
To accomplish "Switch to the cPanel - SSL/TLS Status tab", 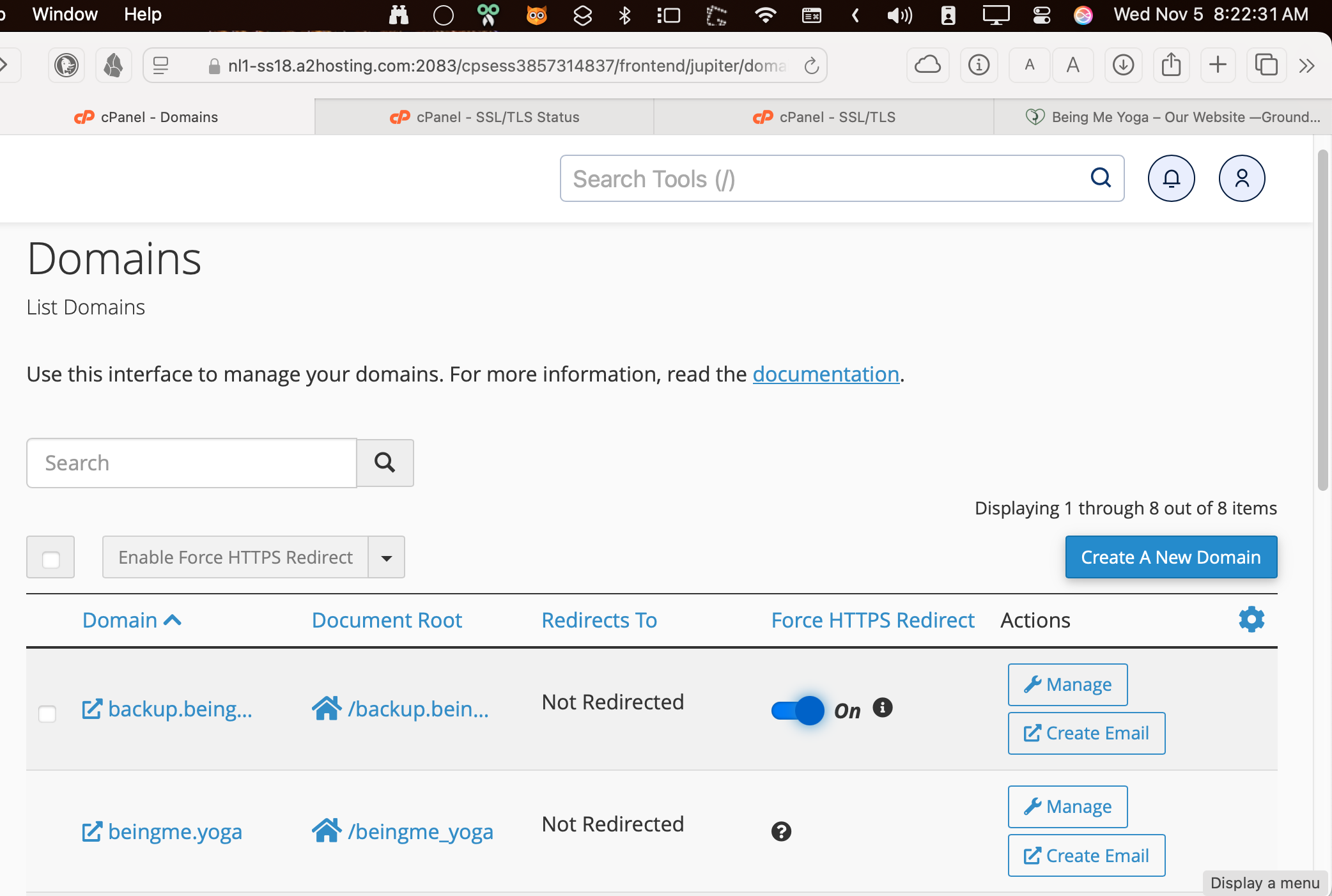I will pos(484,117).
